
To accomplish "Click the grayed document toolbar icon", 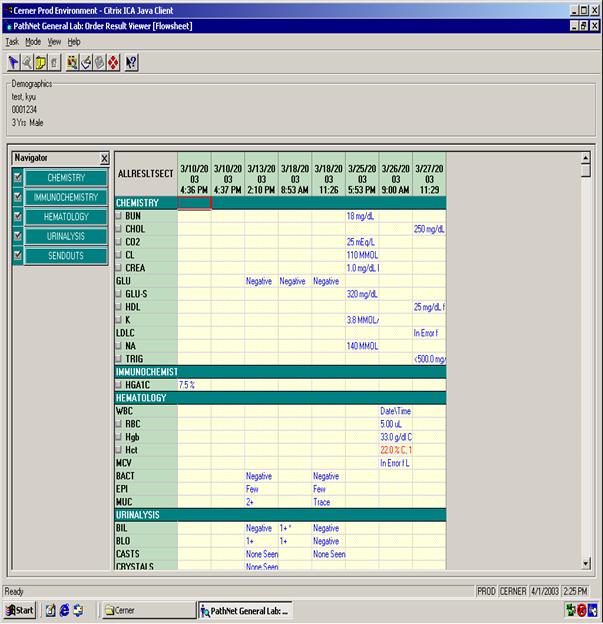I will (54, 62).
